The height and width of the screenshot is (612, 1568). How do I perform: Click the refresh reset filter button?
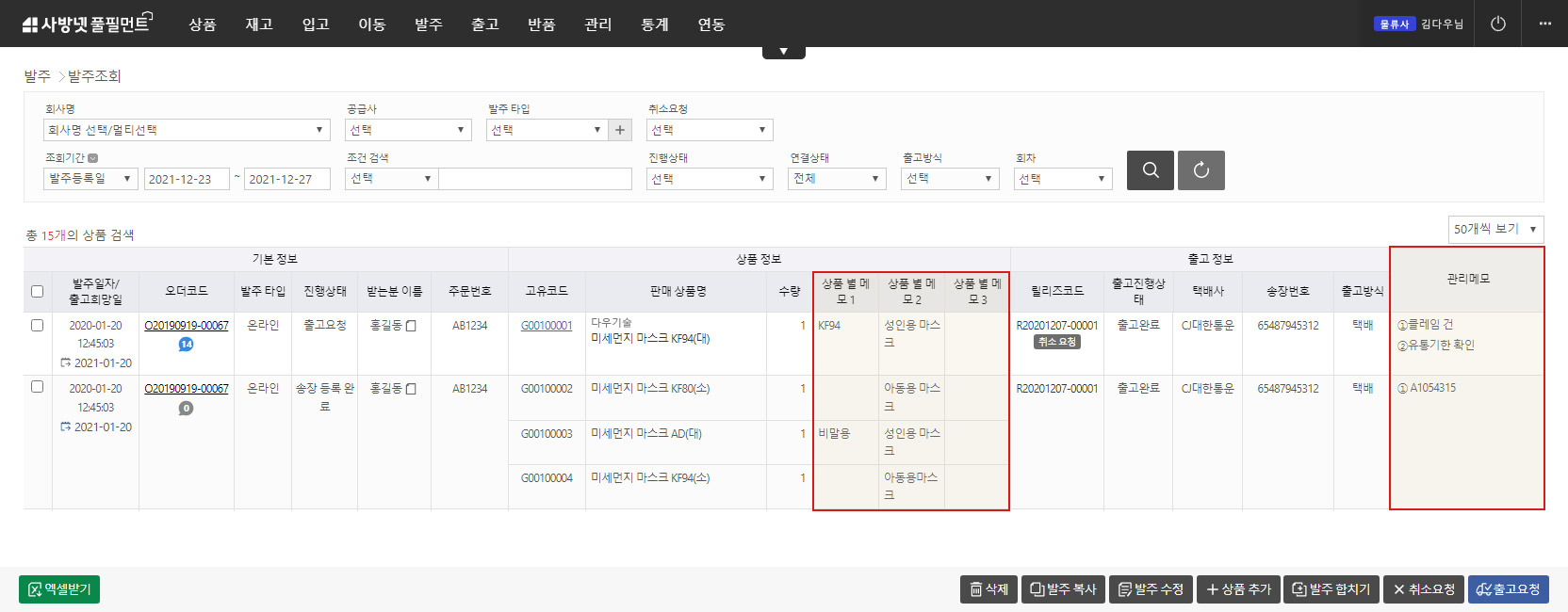point(1200,170)
